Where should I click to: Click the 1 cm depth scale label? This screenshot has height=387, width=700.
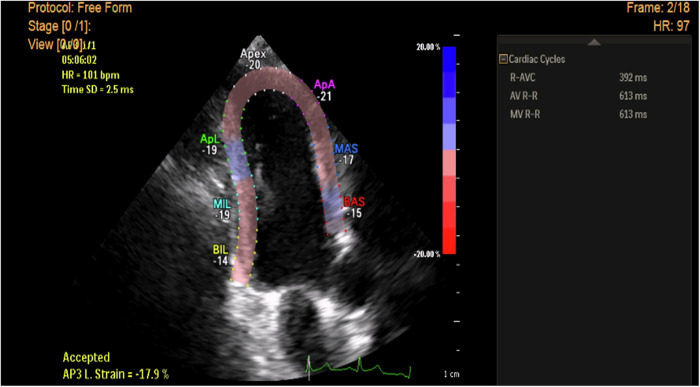[x=450, y=374]
